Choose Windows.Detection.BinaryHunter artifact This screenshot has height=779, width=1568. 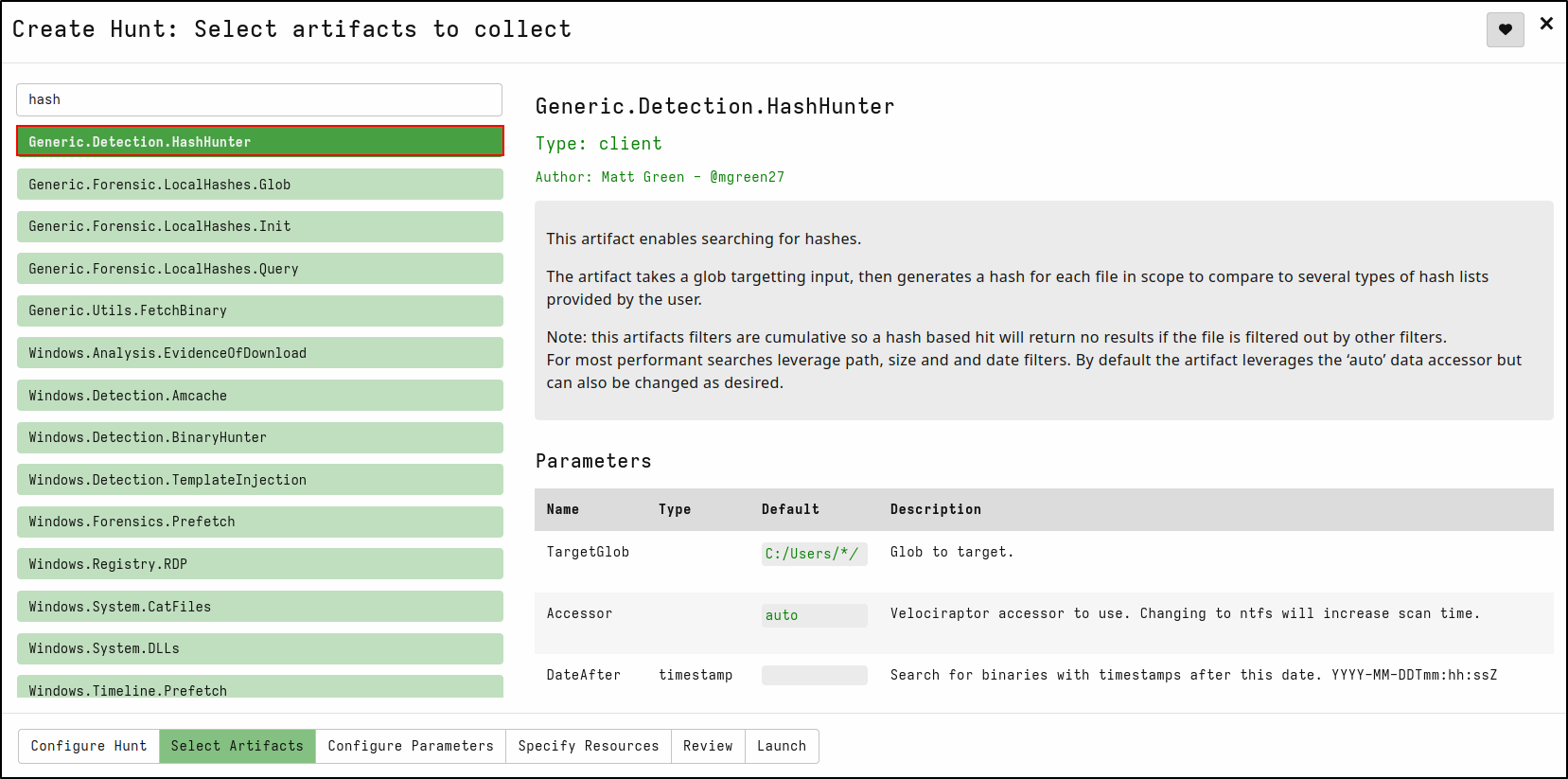click(x=259, y=437)
